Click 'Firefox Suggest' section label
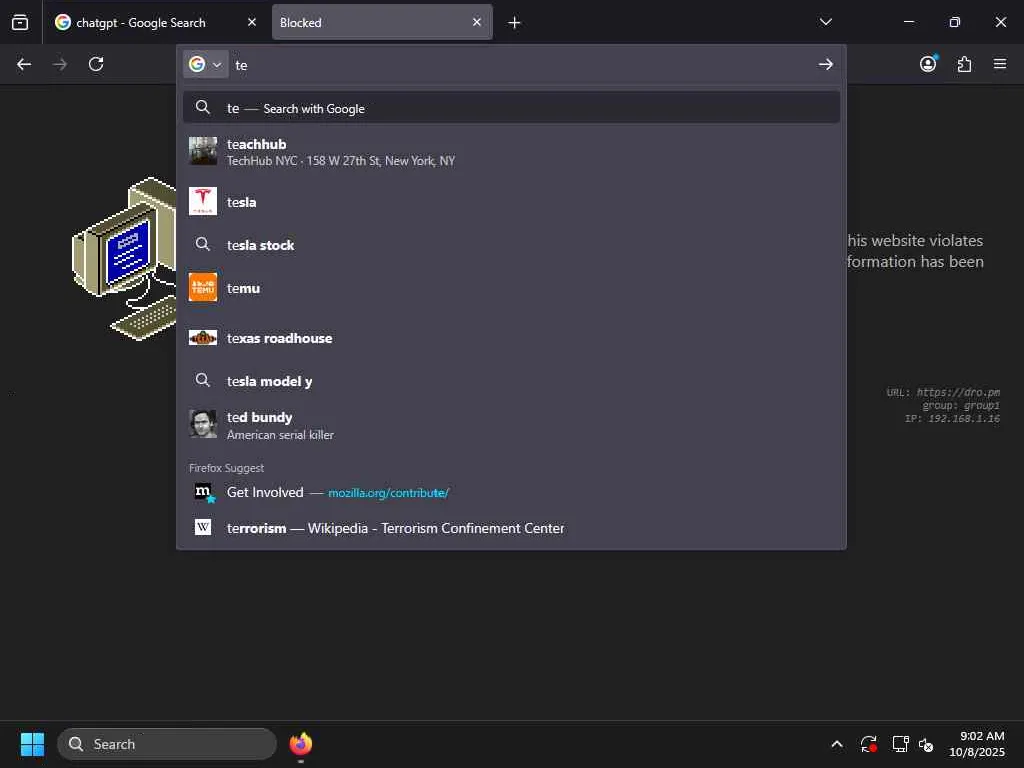Viewport: 1024px width, 768px height. coord(227,468)
